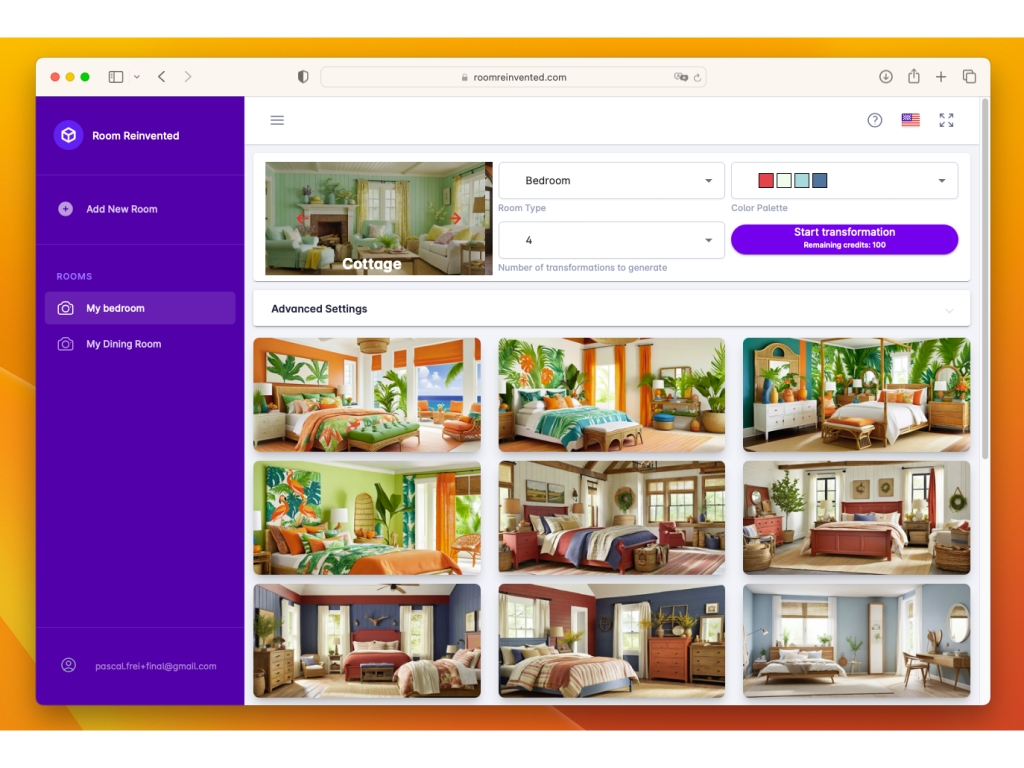Open the tropical bedroom thumbnail with teal bedspread
The width and height of the screenshot is (1024, 768).
coord(611,394)
